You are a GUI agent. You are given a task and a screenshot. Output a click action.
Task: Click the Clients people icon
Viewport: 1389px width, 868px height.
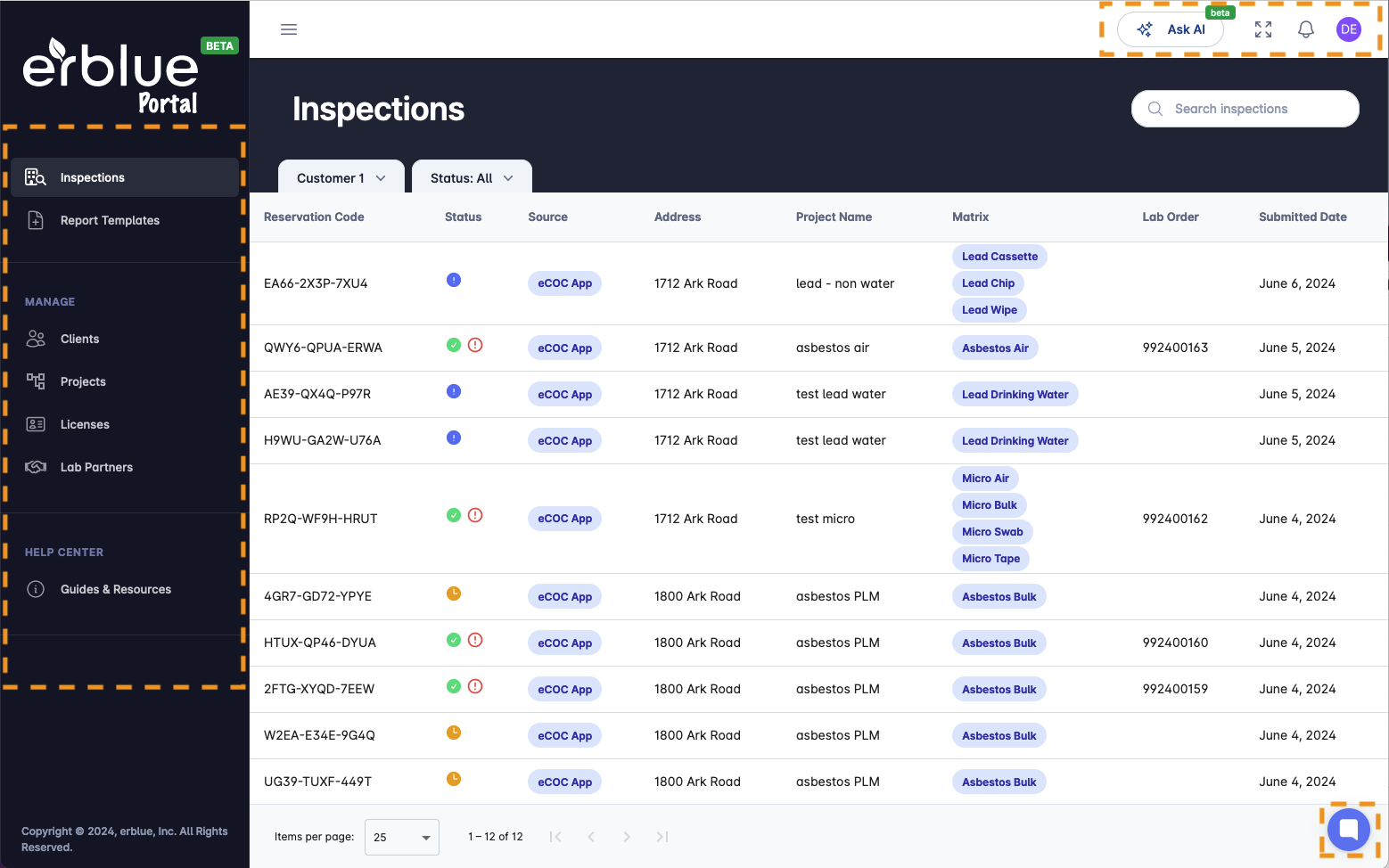point(36,339)
